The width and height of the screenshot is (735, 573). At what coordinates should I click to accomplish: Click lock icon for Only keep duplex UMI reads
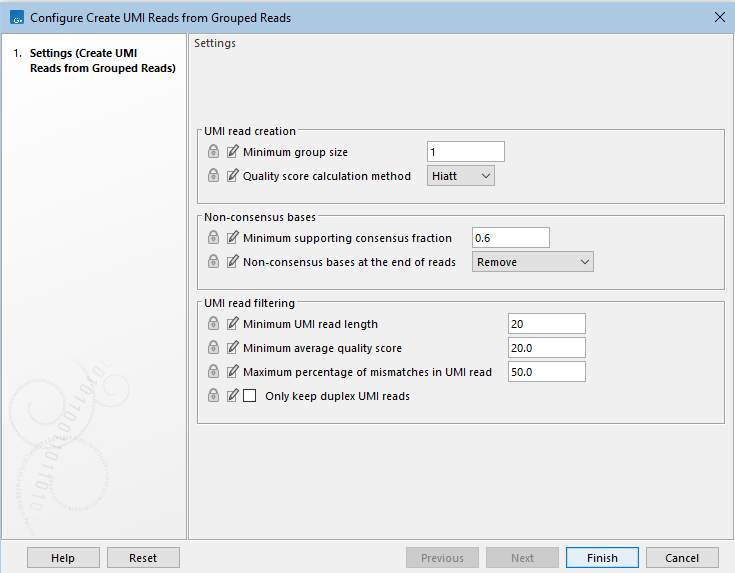tap(213, 396)
